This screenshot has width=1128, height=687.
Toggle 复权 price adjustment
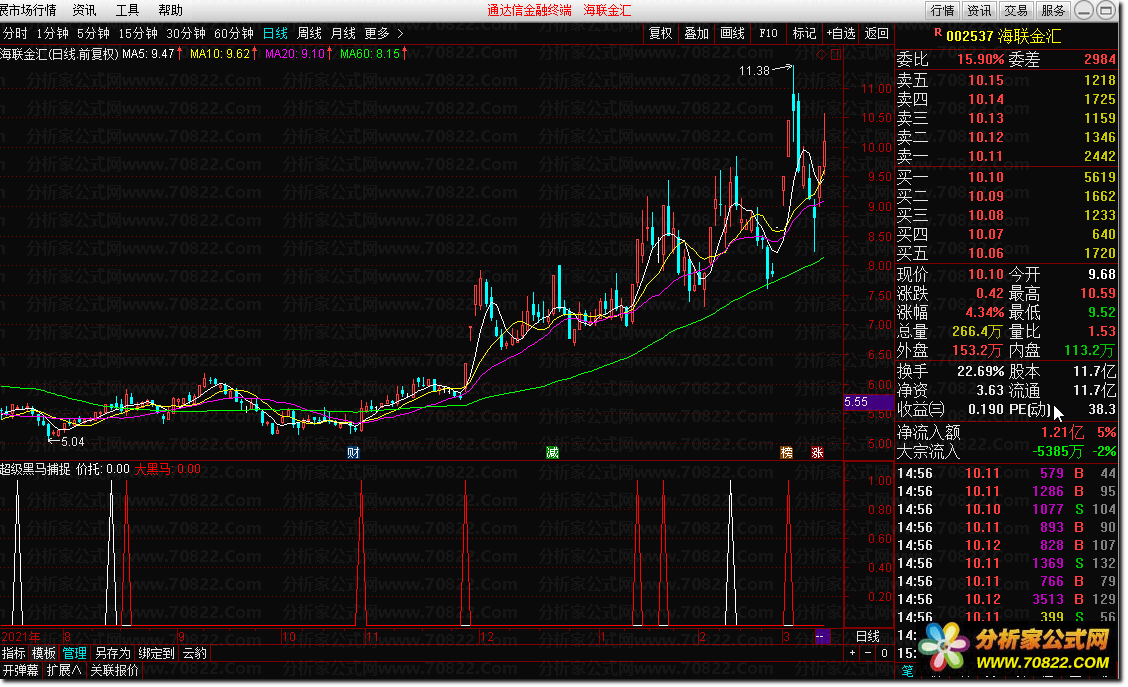click(660, 33)
